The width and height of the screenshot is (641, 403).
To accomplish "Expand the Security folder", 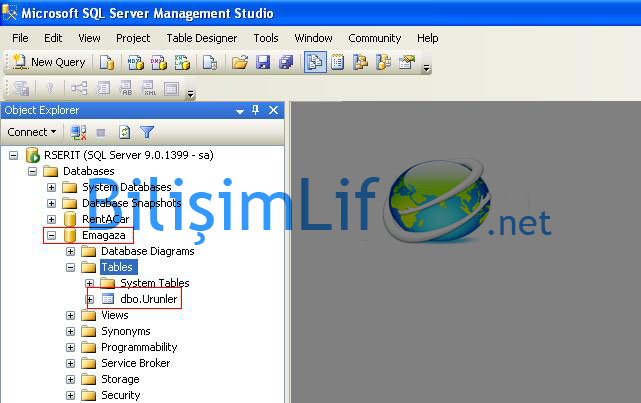I will pos(70,395).
